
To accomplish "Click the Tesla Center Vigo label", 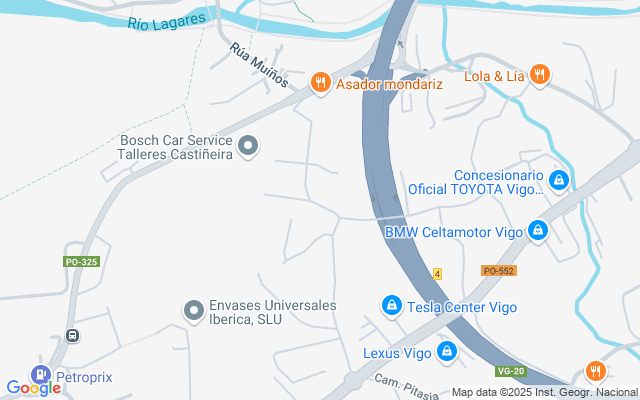I will [462, 307].
